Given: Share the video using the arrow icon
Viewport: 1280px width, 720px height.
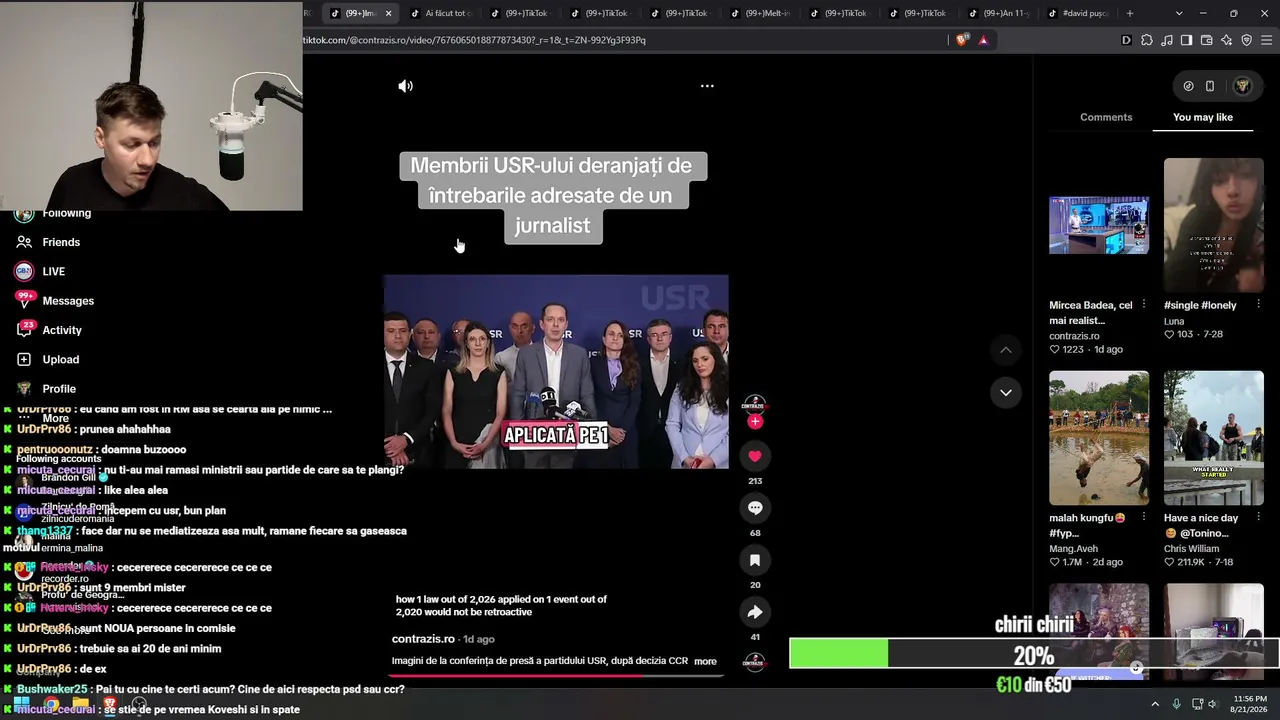Looking at the screenshot, I should coord(755,612).
